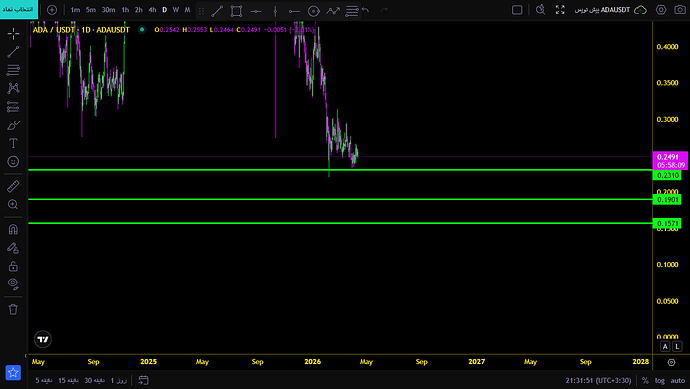Select vertical line tool in favorites toolbar
Viewport: 690px width, 389px height.
[275, 11]
